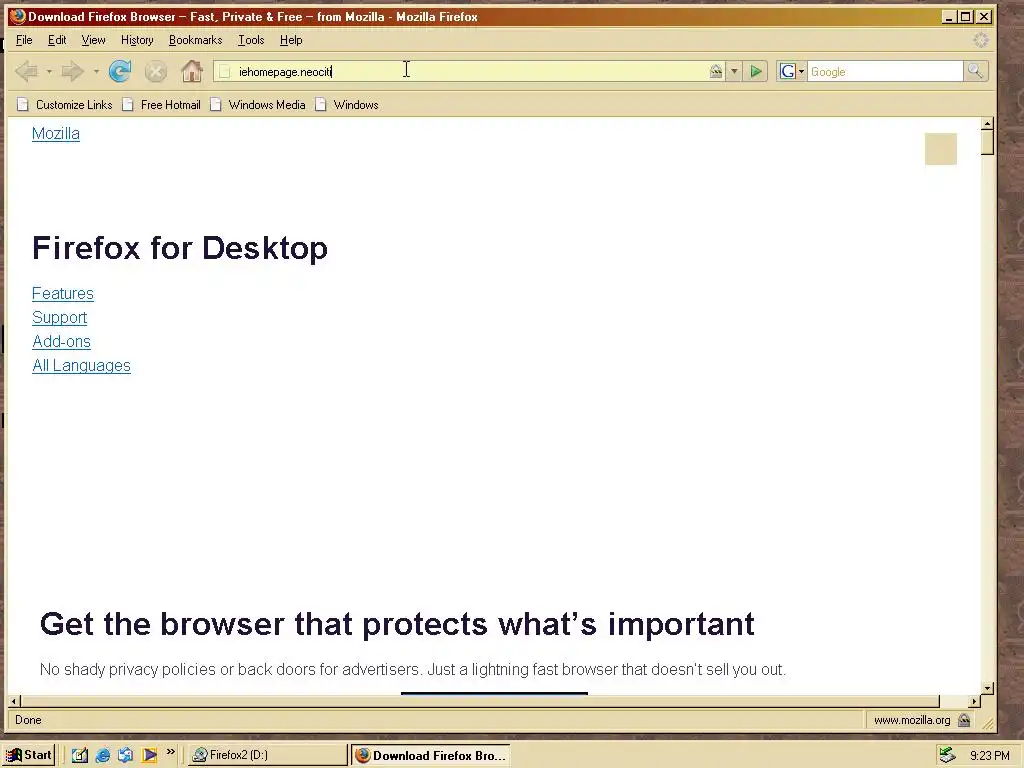Open the Tools menu

(251, 40)
